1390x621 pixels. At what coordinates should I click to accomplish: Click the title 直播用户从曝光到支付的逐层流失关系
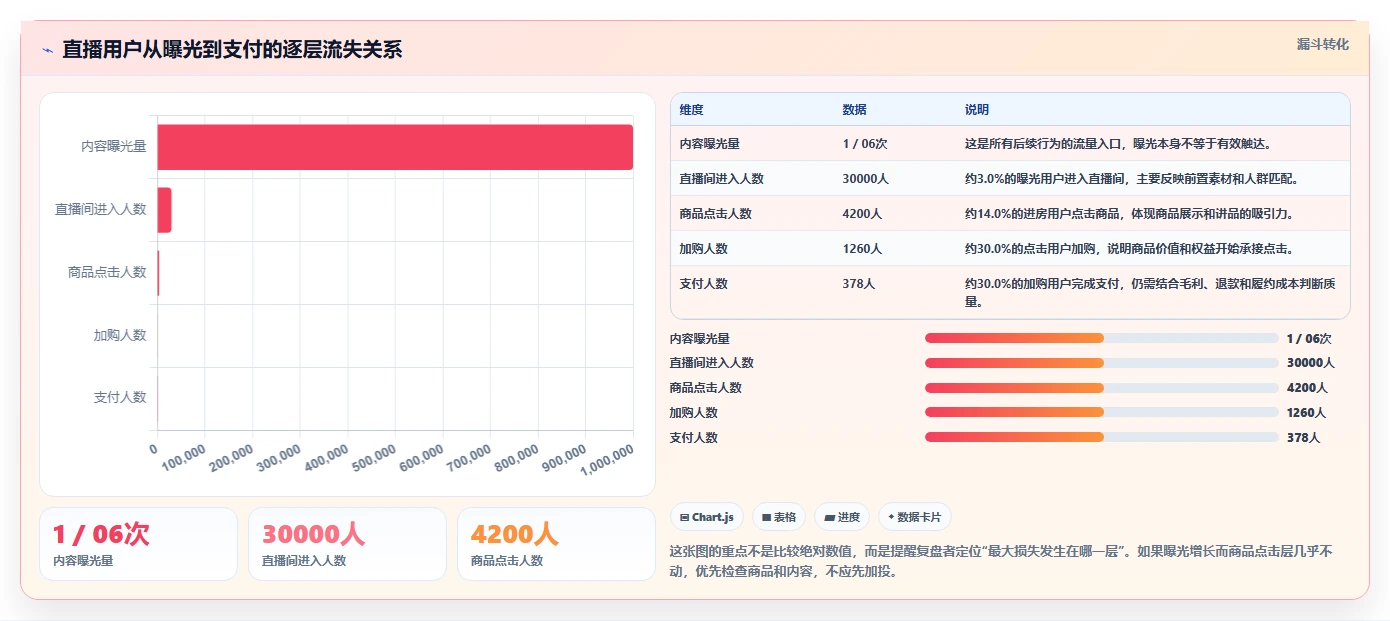point(232,50)
